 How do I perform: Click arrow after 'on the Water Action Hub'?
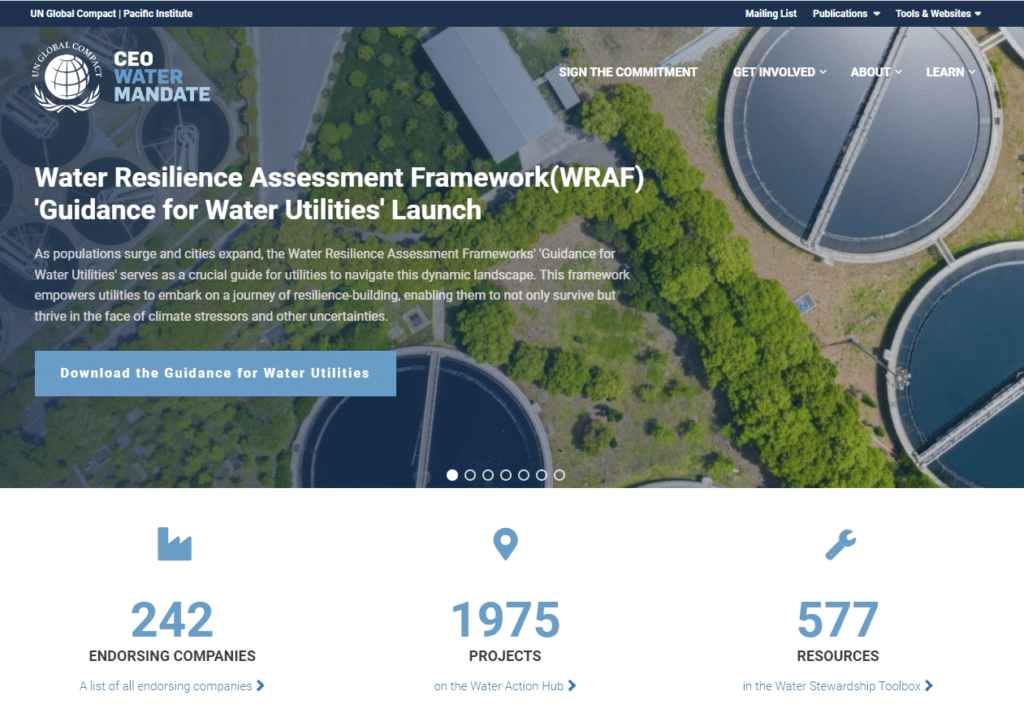coord(572,686)
